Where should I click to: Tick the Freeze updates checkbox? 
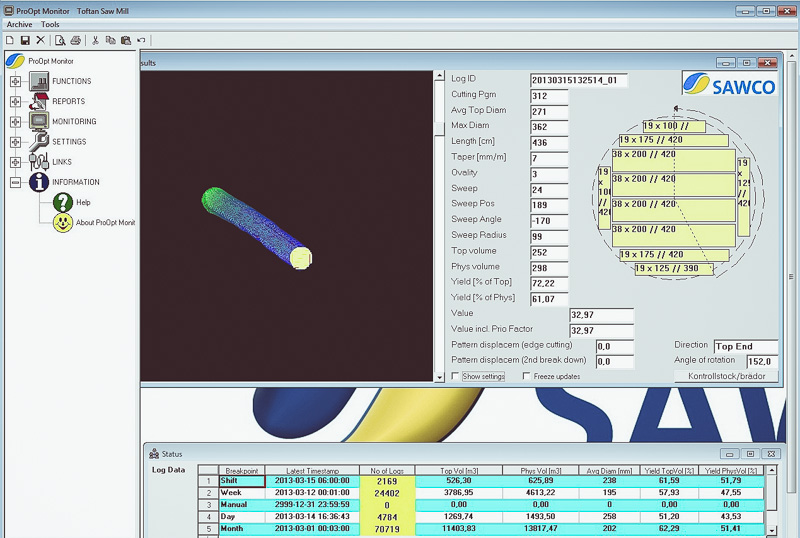coord(526,376)
